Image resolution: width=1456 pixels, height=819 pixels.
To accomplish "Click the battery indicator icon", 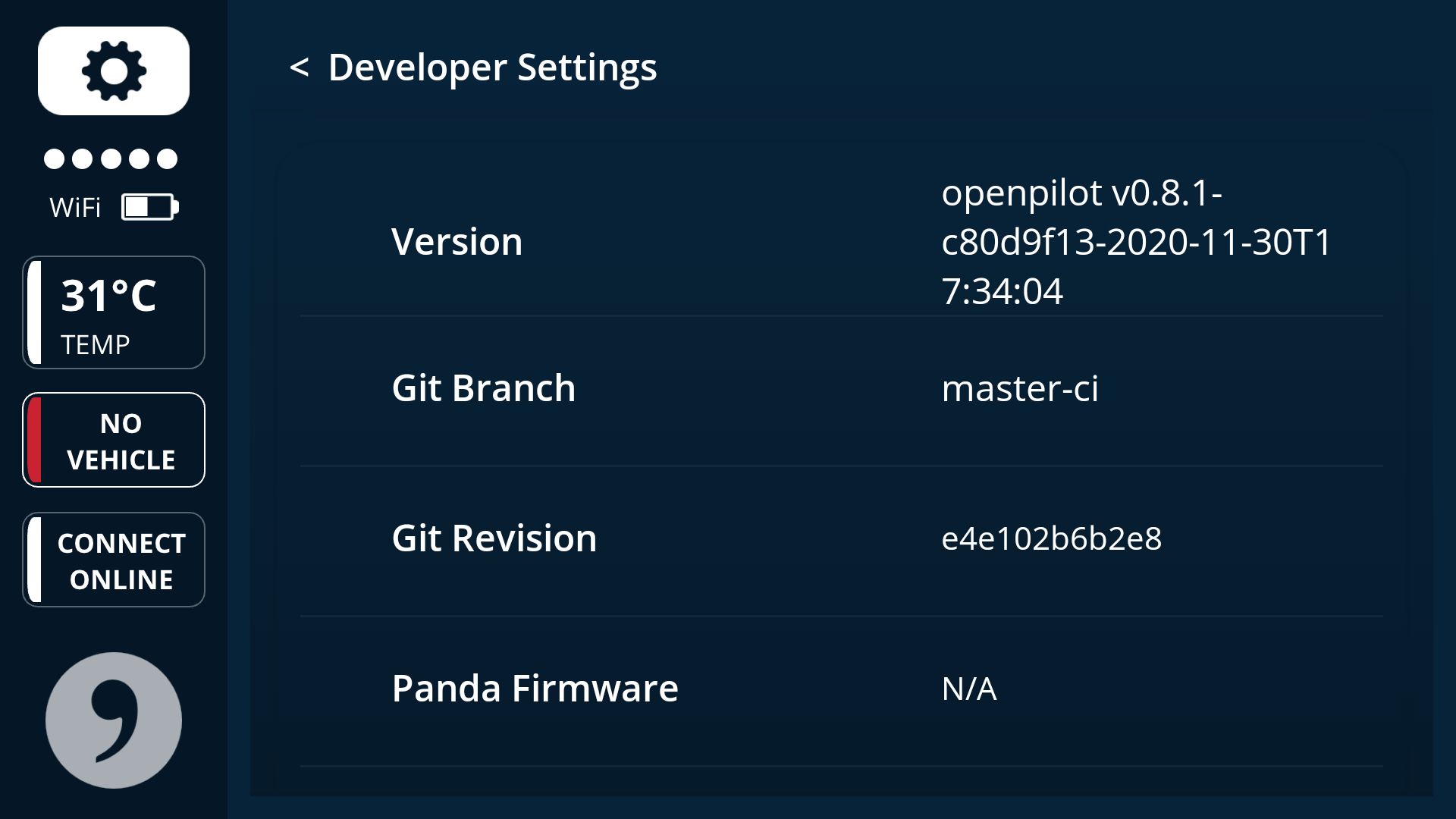I will (x=149, y=206).
